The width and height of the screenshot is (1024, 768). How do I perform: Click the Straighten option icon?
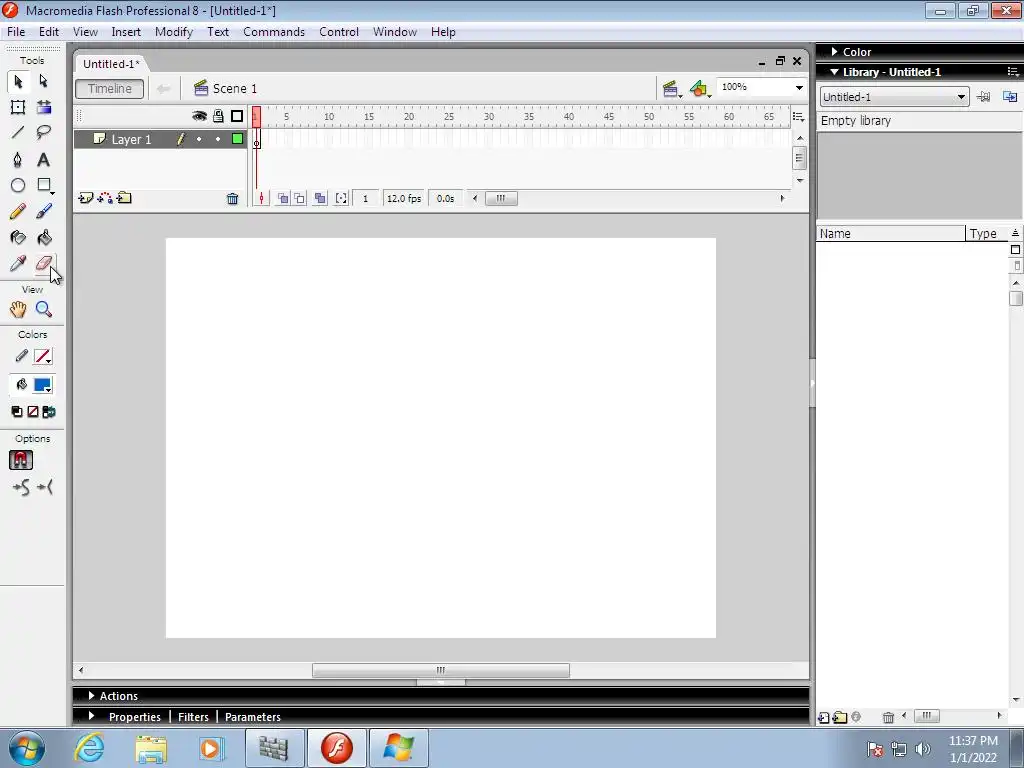coord(45,487)
